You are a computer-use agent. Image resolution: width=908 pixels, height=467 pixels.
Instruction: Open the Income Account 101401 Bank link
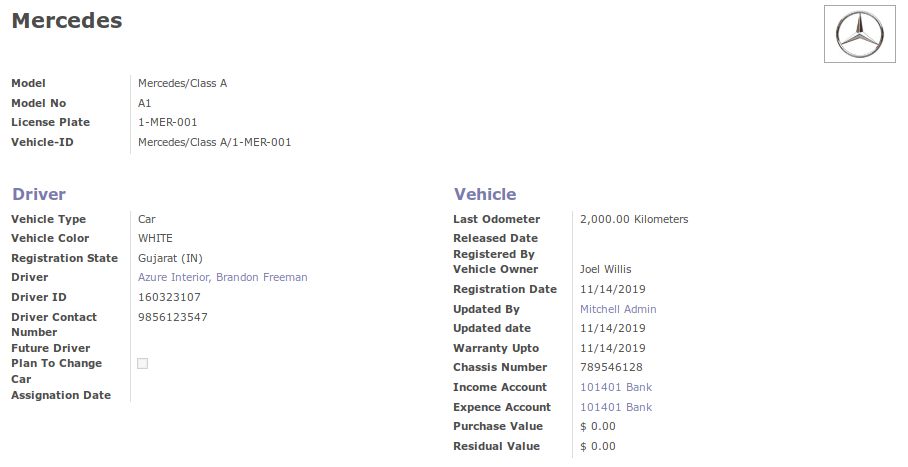(616, 387)
